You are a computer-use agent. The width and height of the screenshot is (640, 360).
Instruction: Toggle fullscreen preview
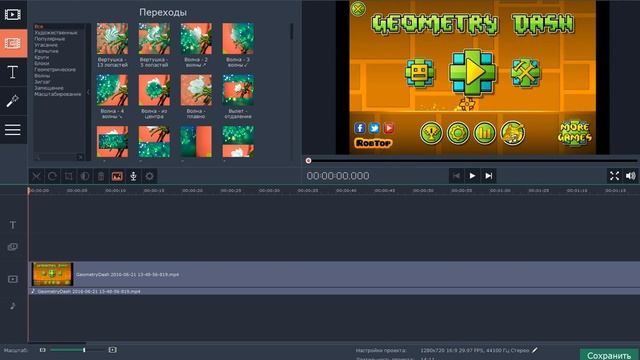[614, 176]
